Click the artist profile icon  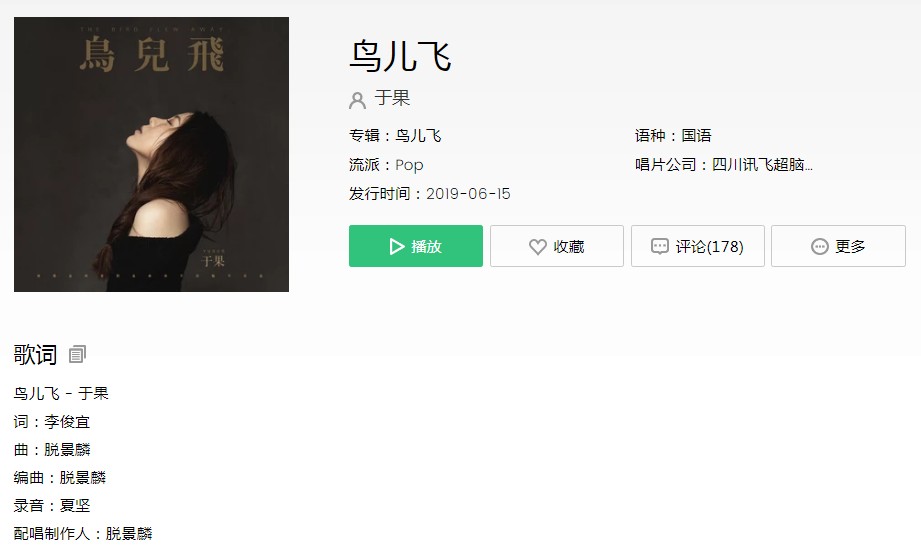357,100
